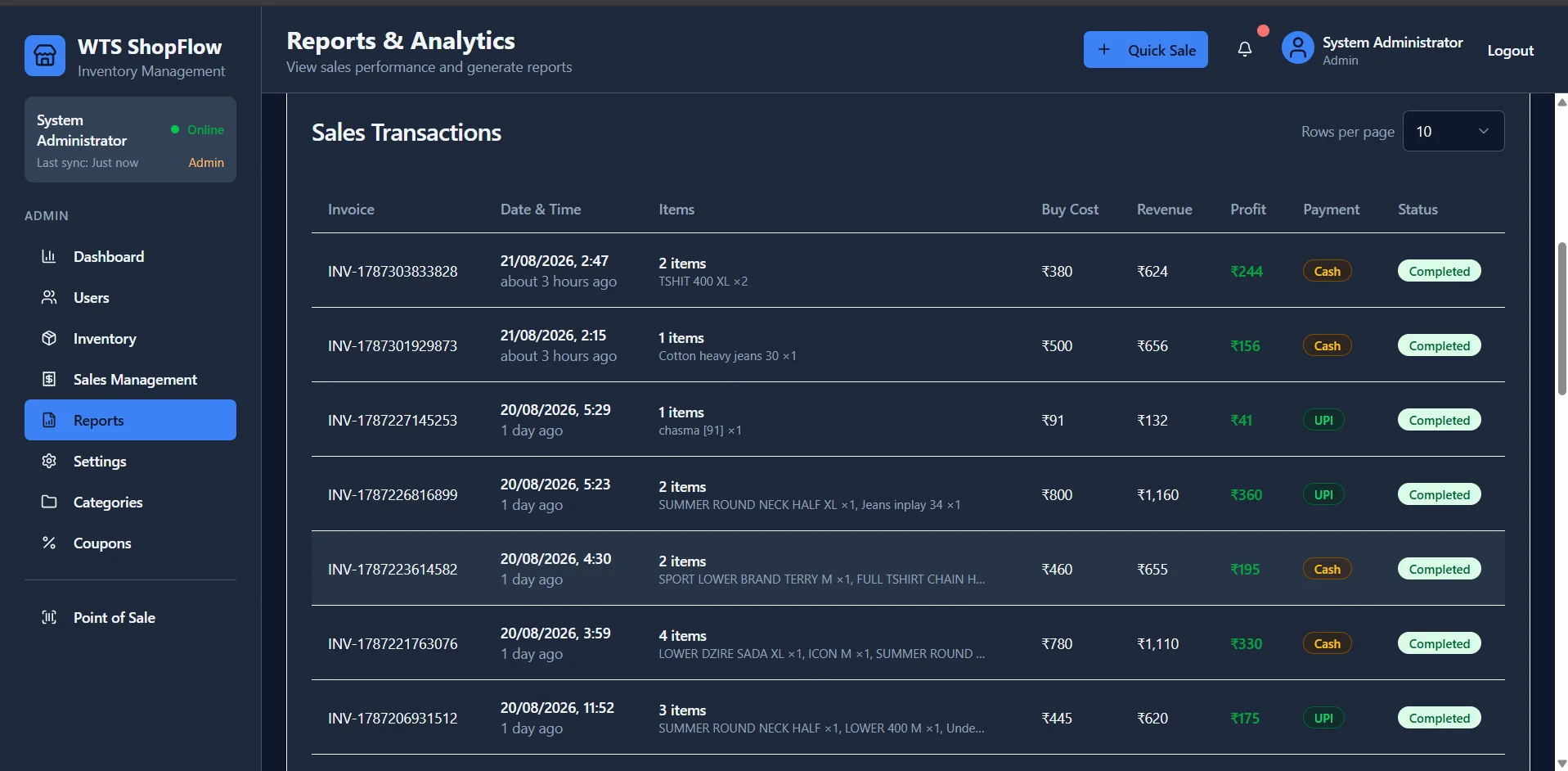This screenshot has width=1568, height=771.
Task: Click the user avatar icon in header
Action: tap(1297, 48)
